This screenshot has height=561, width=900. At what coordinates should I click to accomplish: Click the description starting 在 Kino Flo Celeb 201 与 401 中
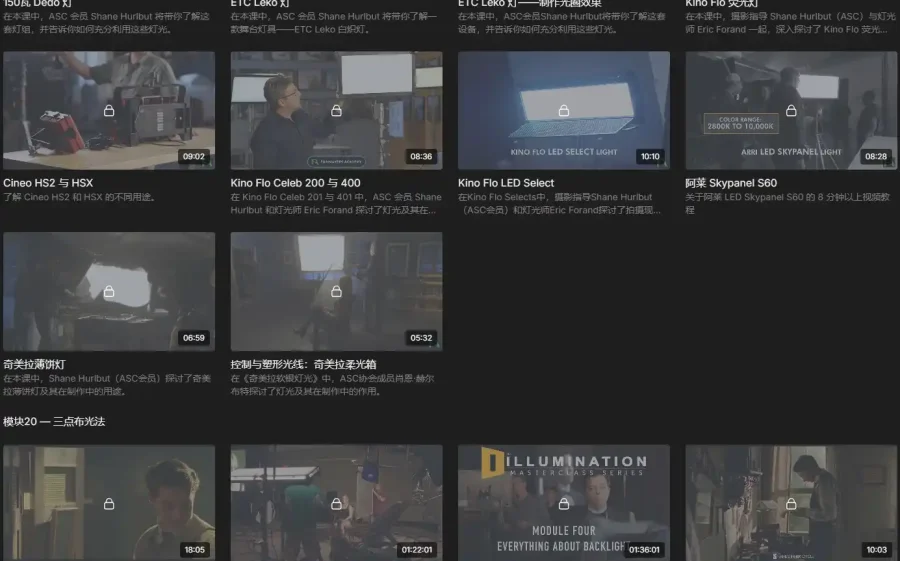[336, 203]
